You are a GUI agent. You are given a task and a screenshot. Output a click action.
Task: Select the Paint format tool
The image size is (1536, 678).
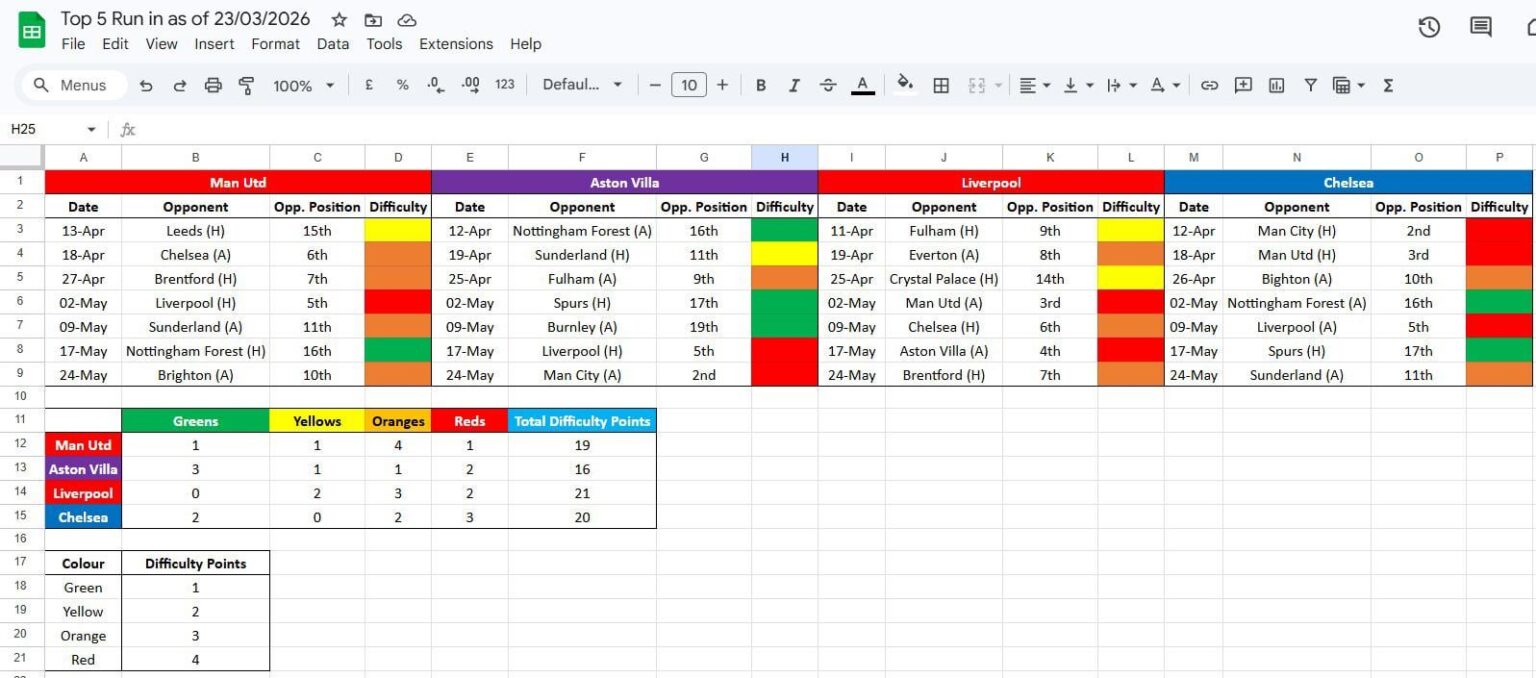click(x=245, y=85)
